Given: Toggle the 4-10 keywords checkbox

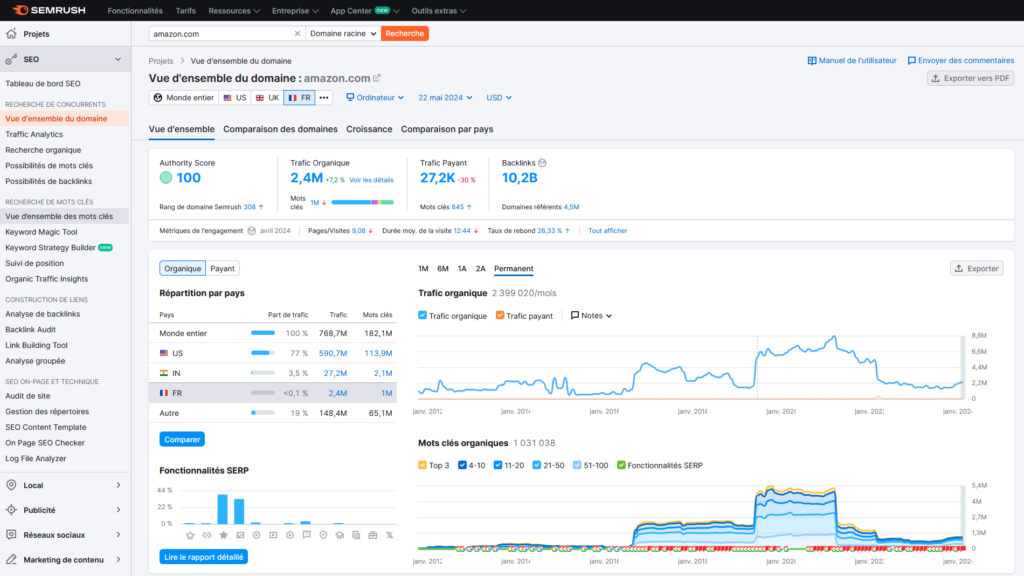Looking at the screenshot, I should click(462, 465).
